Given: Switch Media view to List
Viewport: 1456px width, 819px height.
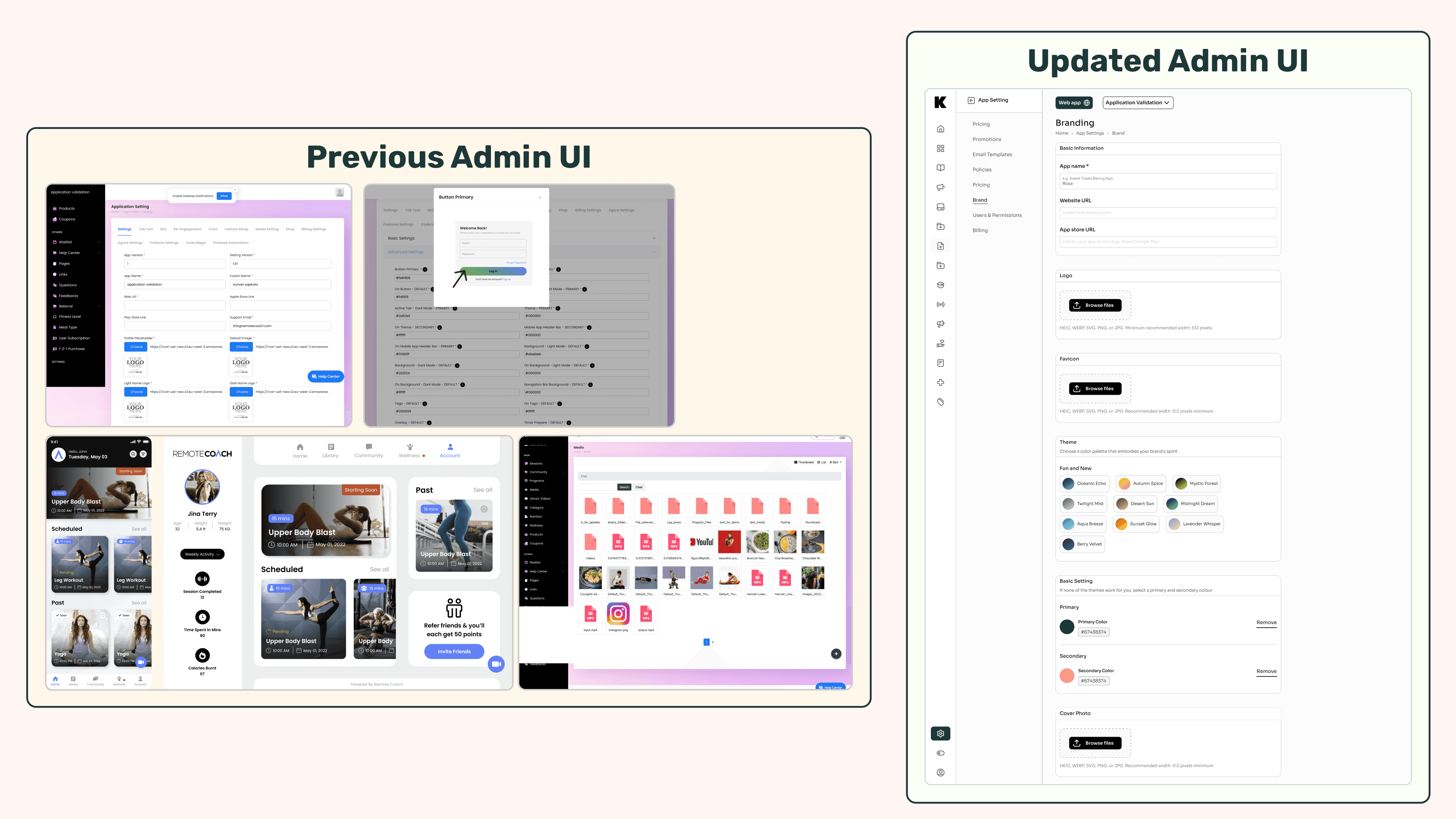Looking at the screenshot, I should pos(821,462).
